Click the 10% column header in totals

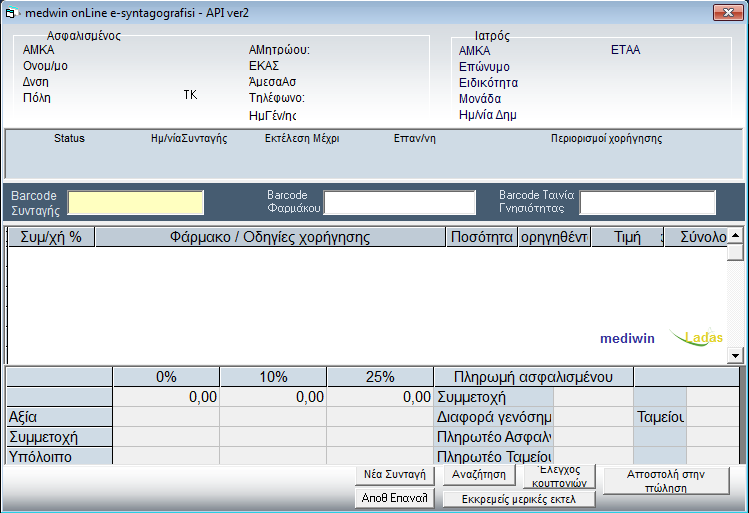(273, 377)
